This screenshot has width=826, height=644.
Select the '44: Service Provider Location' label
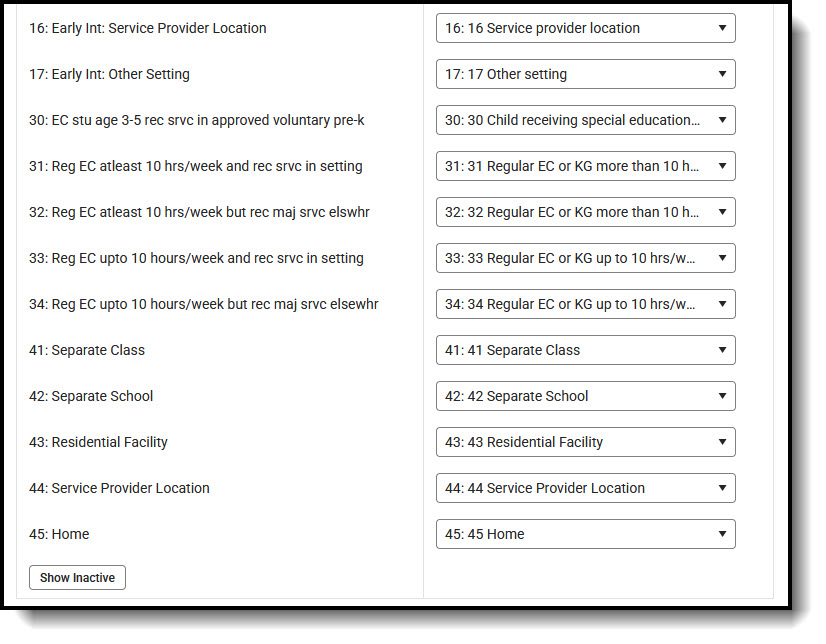(x=119, y=488)
